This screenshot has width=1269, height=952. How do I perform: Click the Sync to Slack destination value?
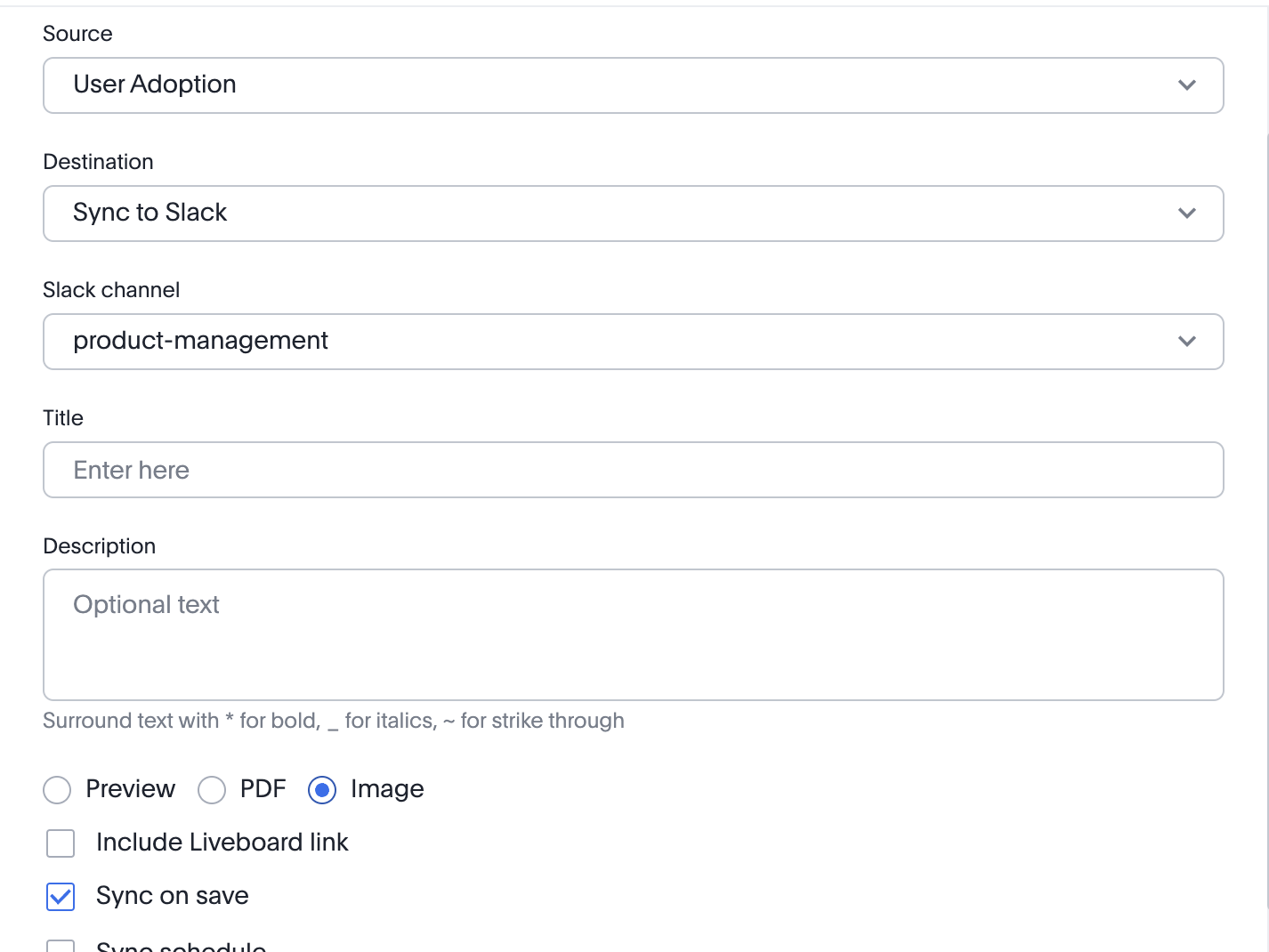click(150, 213)
